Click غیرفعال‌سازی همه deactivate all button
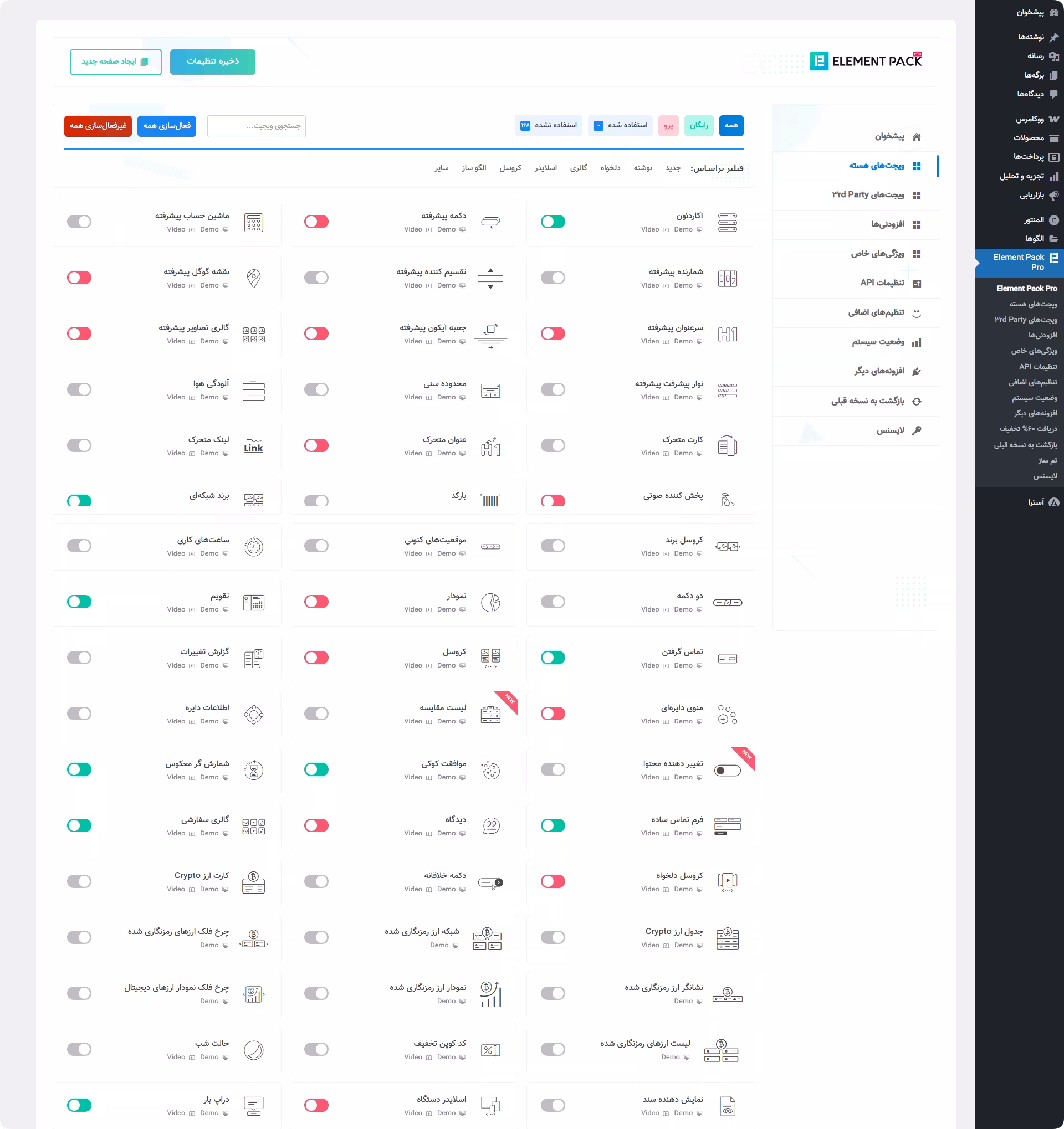 (x=98, y=126)
